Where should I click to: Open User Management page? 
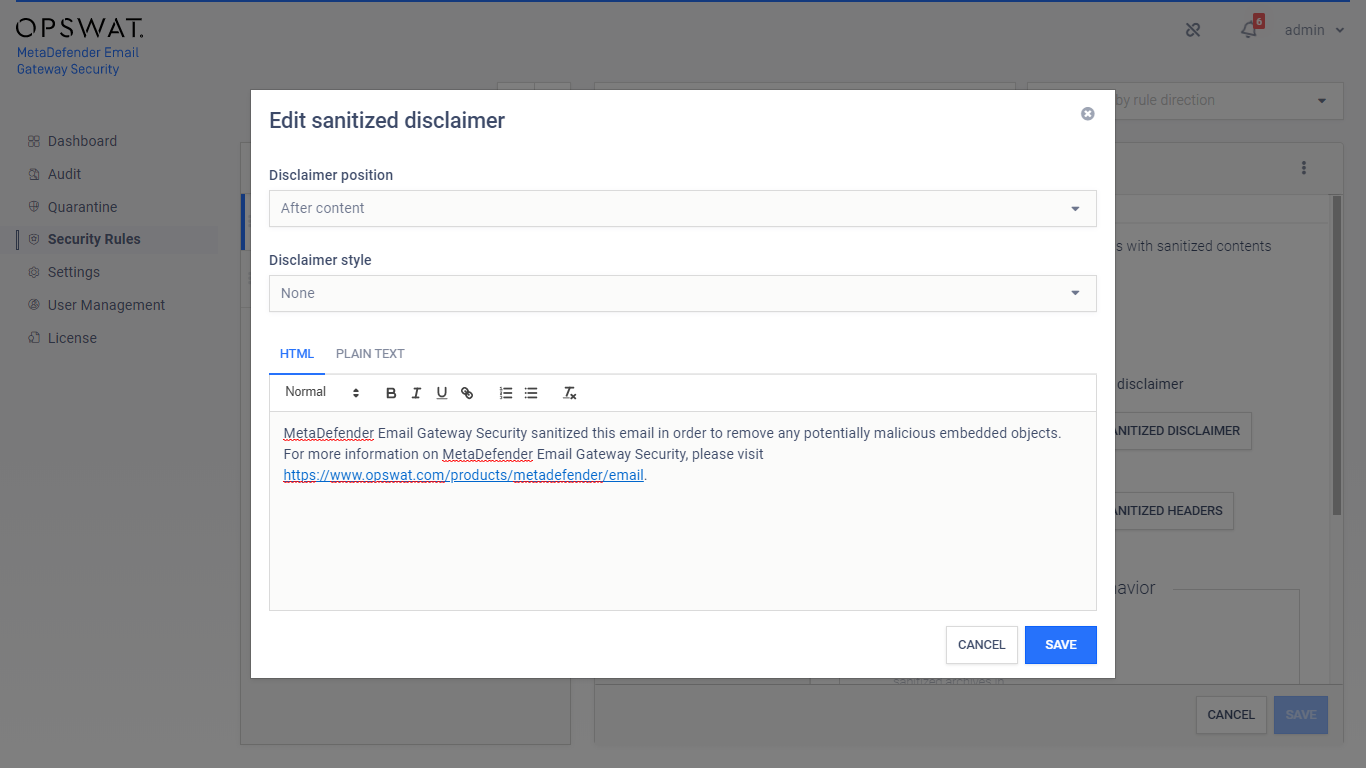(106, 305)
